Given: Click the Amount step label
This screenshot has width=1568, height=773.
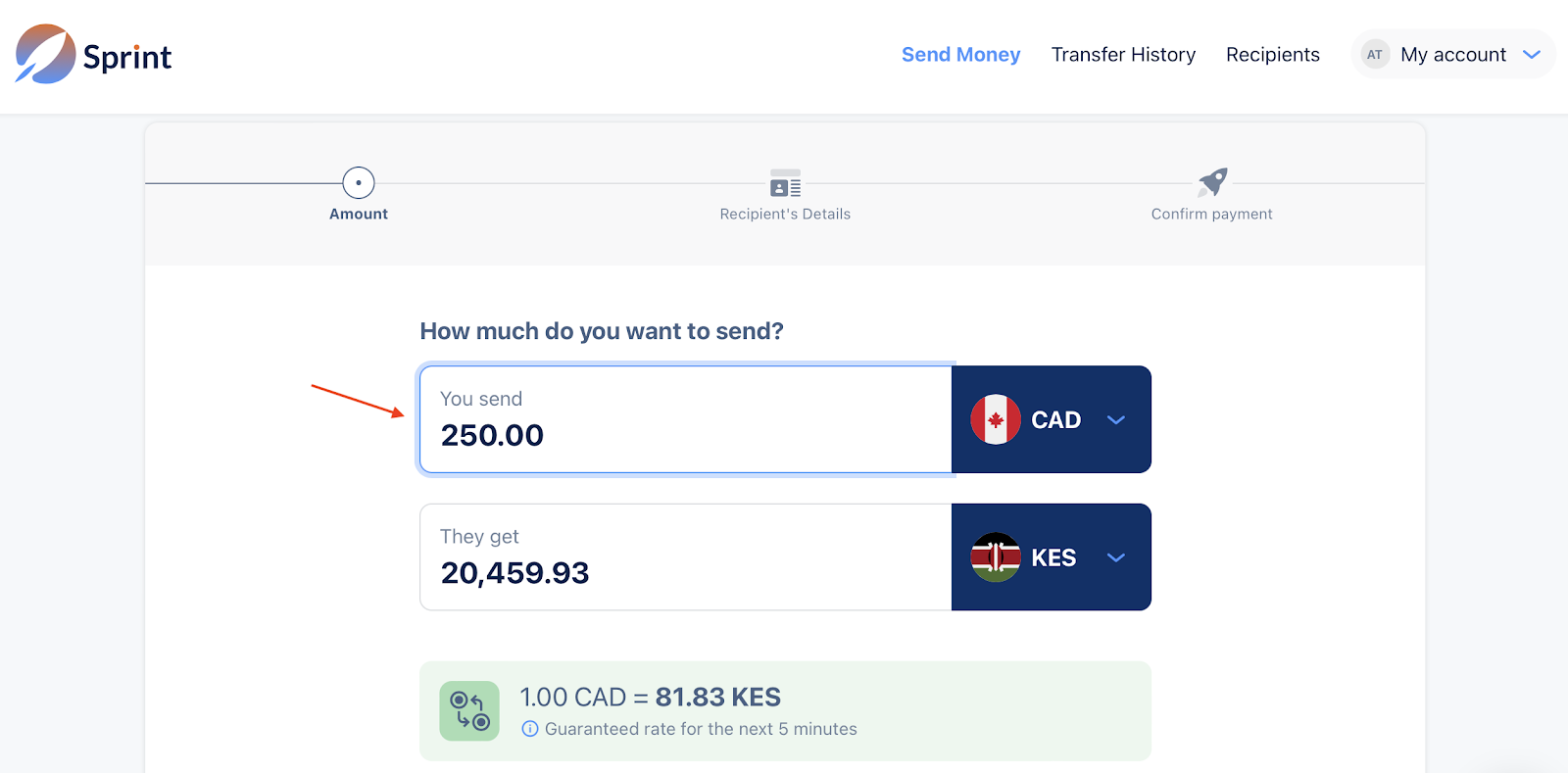Looking at the screenshot, I should tap(359, 215).
